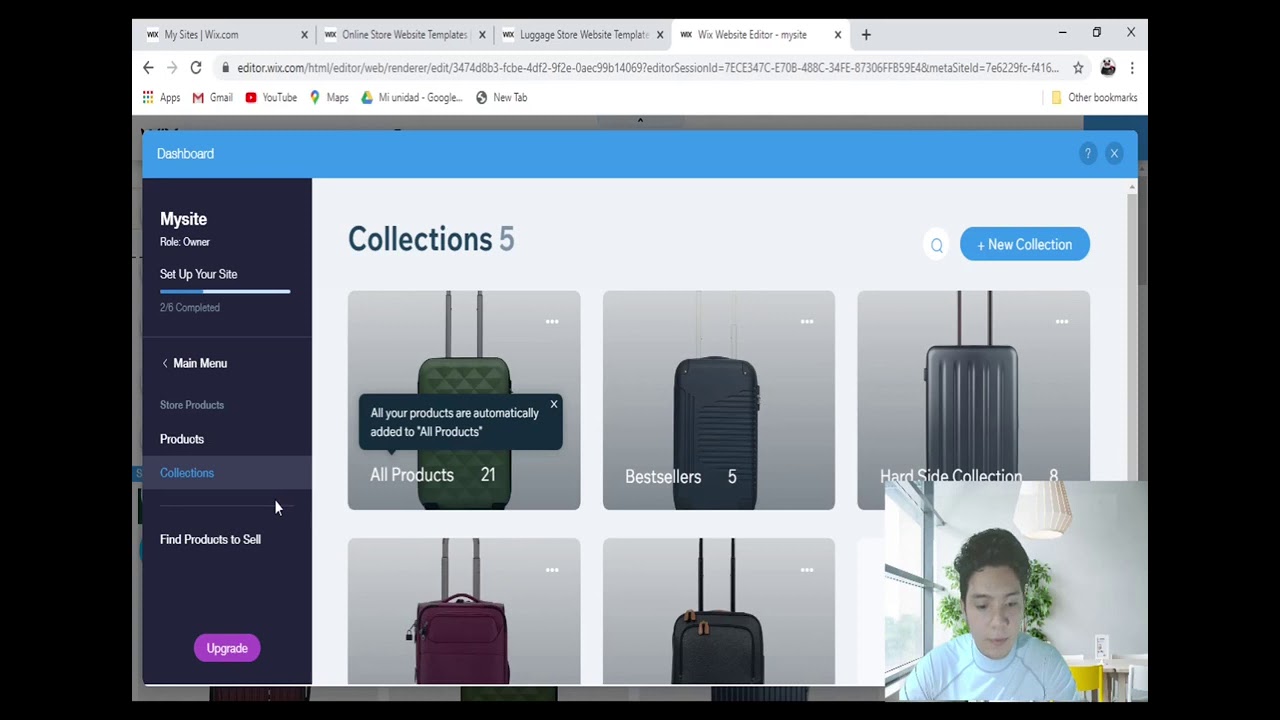
Task: Open Other bookmarks folder
Action: click(x=1094, y=97)
